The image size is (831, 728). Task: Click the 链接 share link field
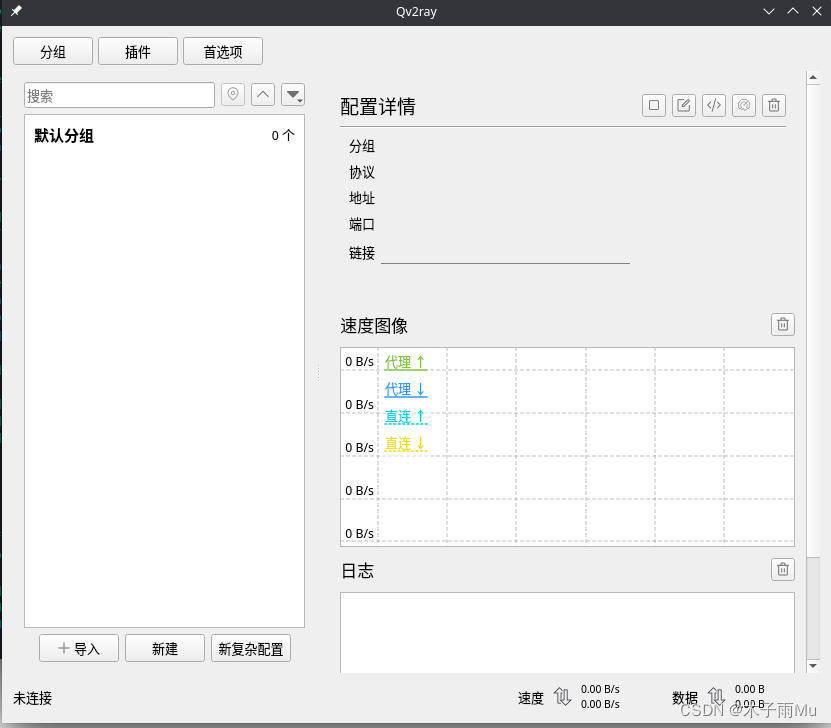506,253
